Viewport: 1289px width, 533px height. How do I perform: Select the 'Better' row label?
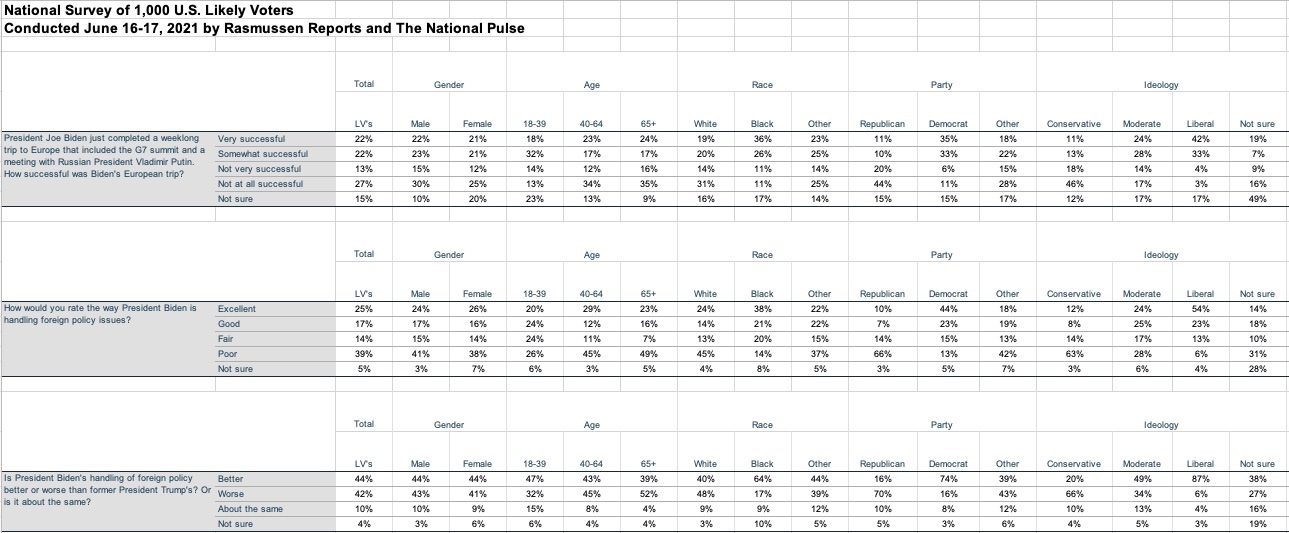click(231, 479)
